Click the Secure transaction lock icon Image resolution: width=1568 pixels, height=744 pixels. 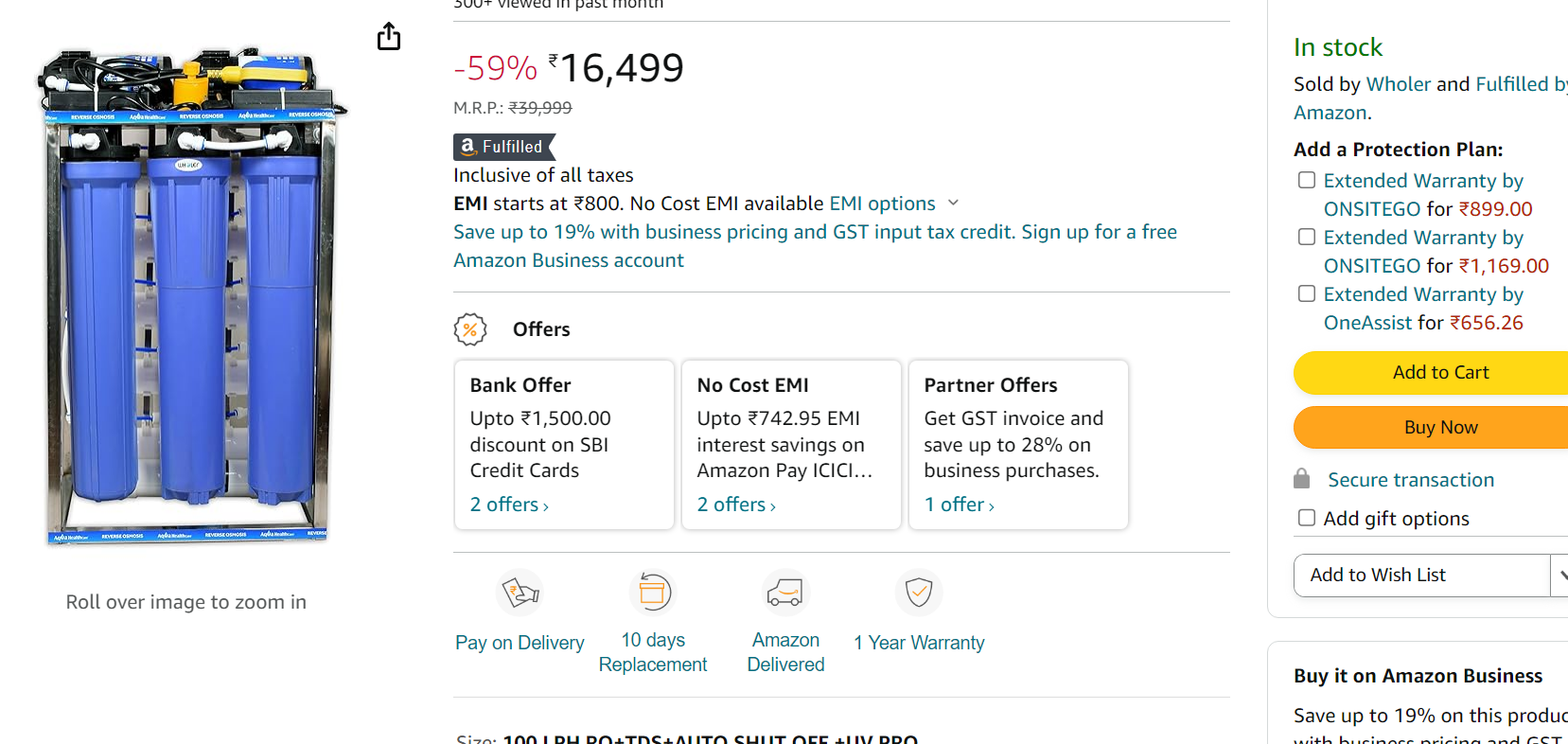pyautogui.click(x=1302, y=479)
